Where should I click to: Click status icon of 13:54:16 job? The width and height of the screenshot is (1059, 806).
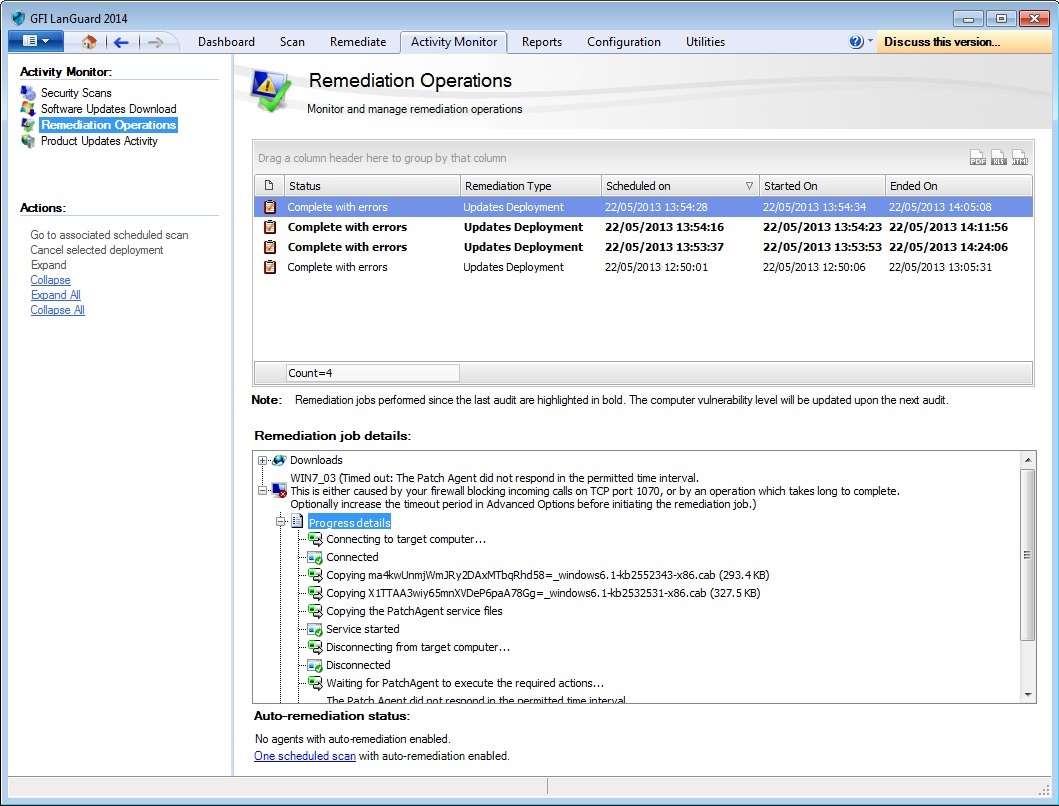tap(269, 227)
